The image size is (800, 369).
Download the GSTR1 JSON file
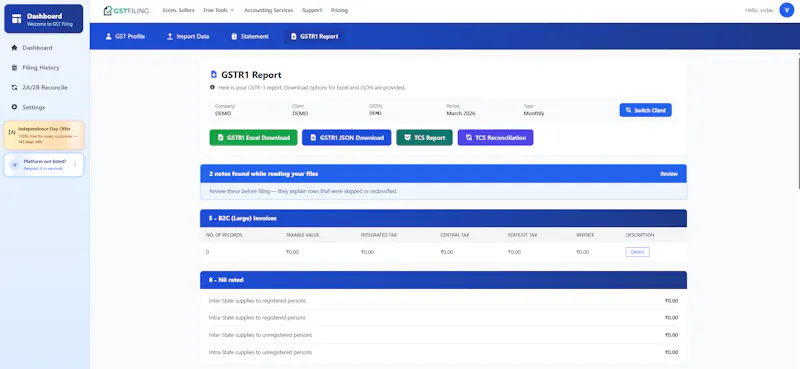point(346,138)
